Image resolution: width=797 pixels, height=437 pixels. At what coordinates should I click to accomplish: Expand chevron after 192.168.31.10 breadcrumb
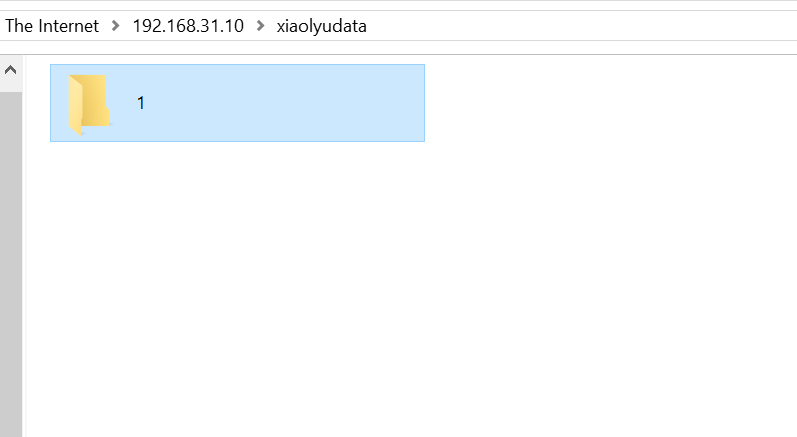[x=261, y=25]
